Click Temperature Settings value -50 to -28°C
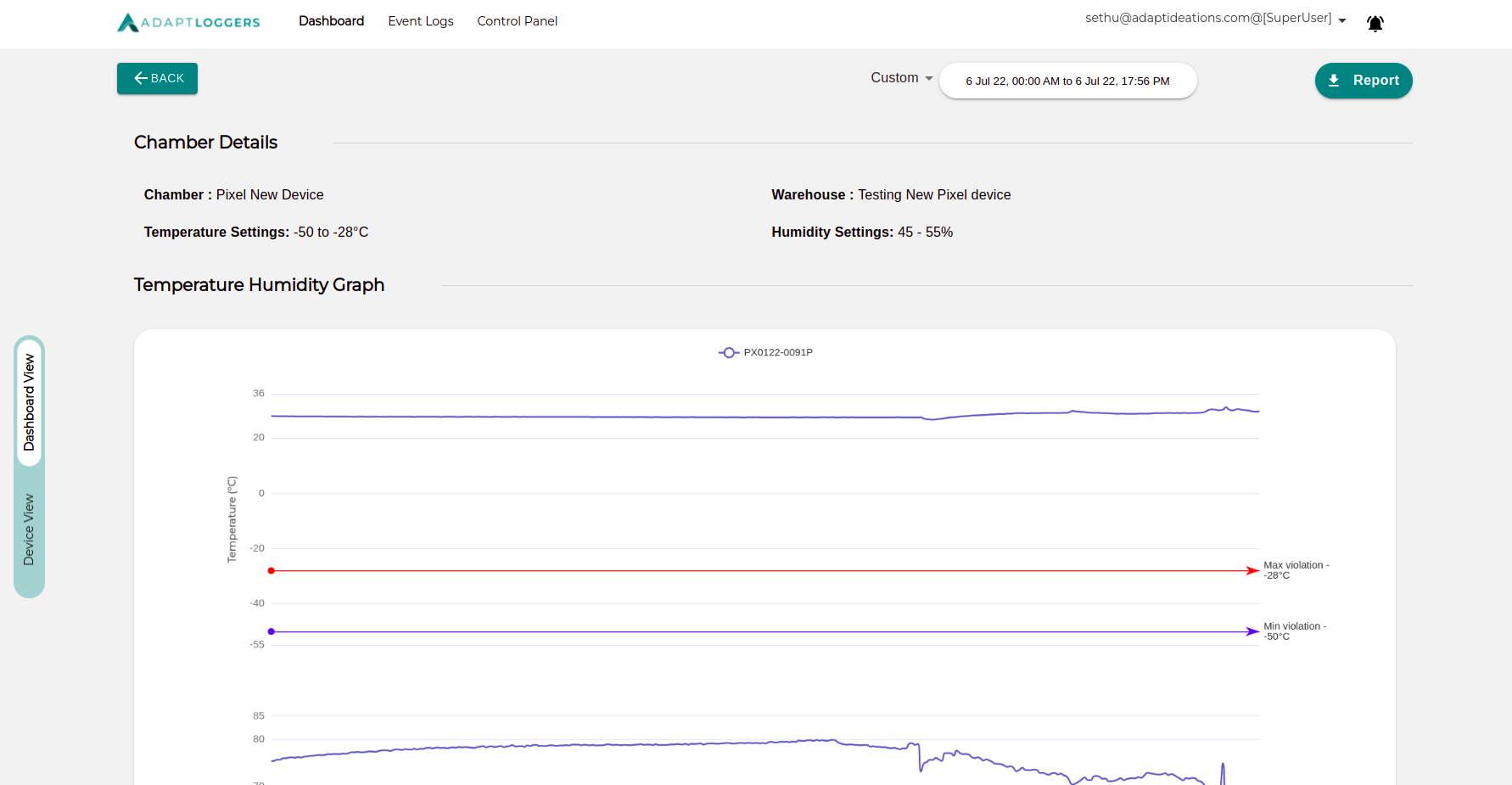Image resolution: width=1512 pixels, height=785 pixels. (x=331, y=233)
